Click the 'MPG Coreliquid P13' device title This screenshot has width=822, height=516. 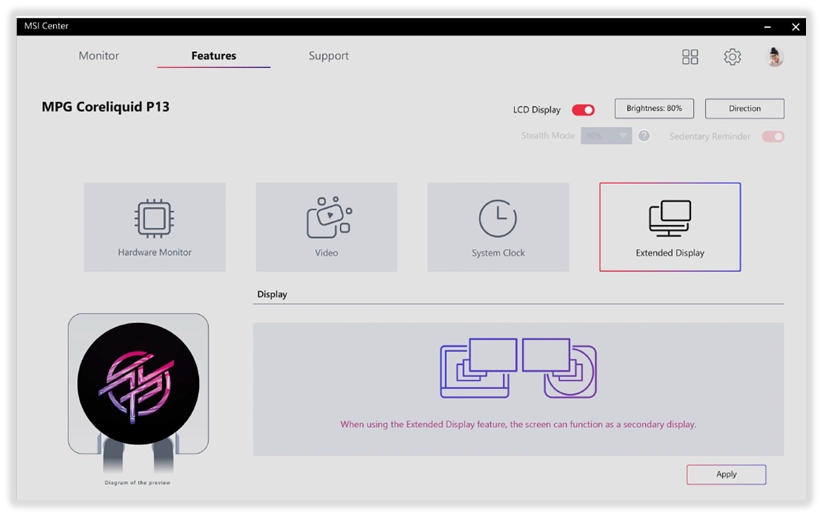tap(105, 107)
